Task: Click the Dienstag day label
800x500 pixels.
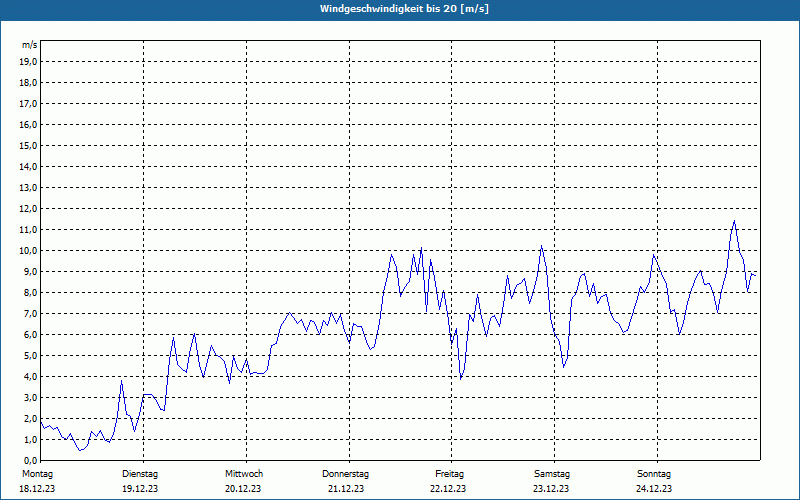Action: click(140, 474)
